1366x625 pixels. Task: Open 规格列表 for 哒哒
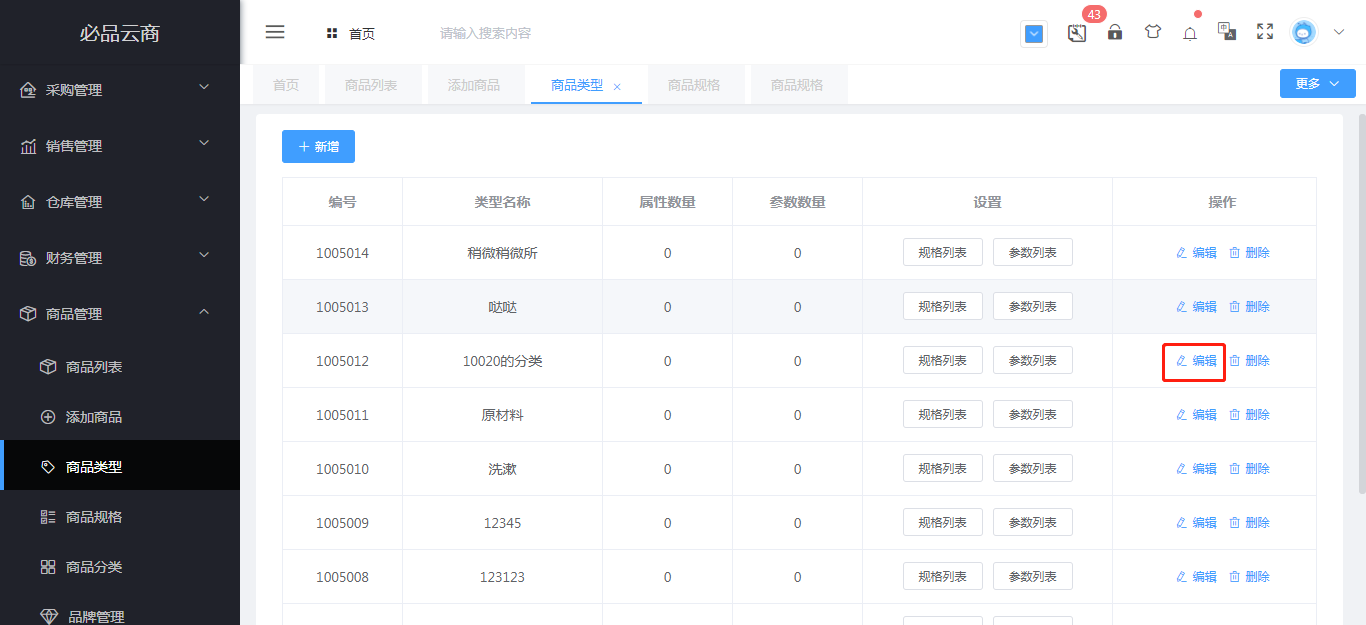pos(942,306)
